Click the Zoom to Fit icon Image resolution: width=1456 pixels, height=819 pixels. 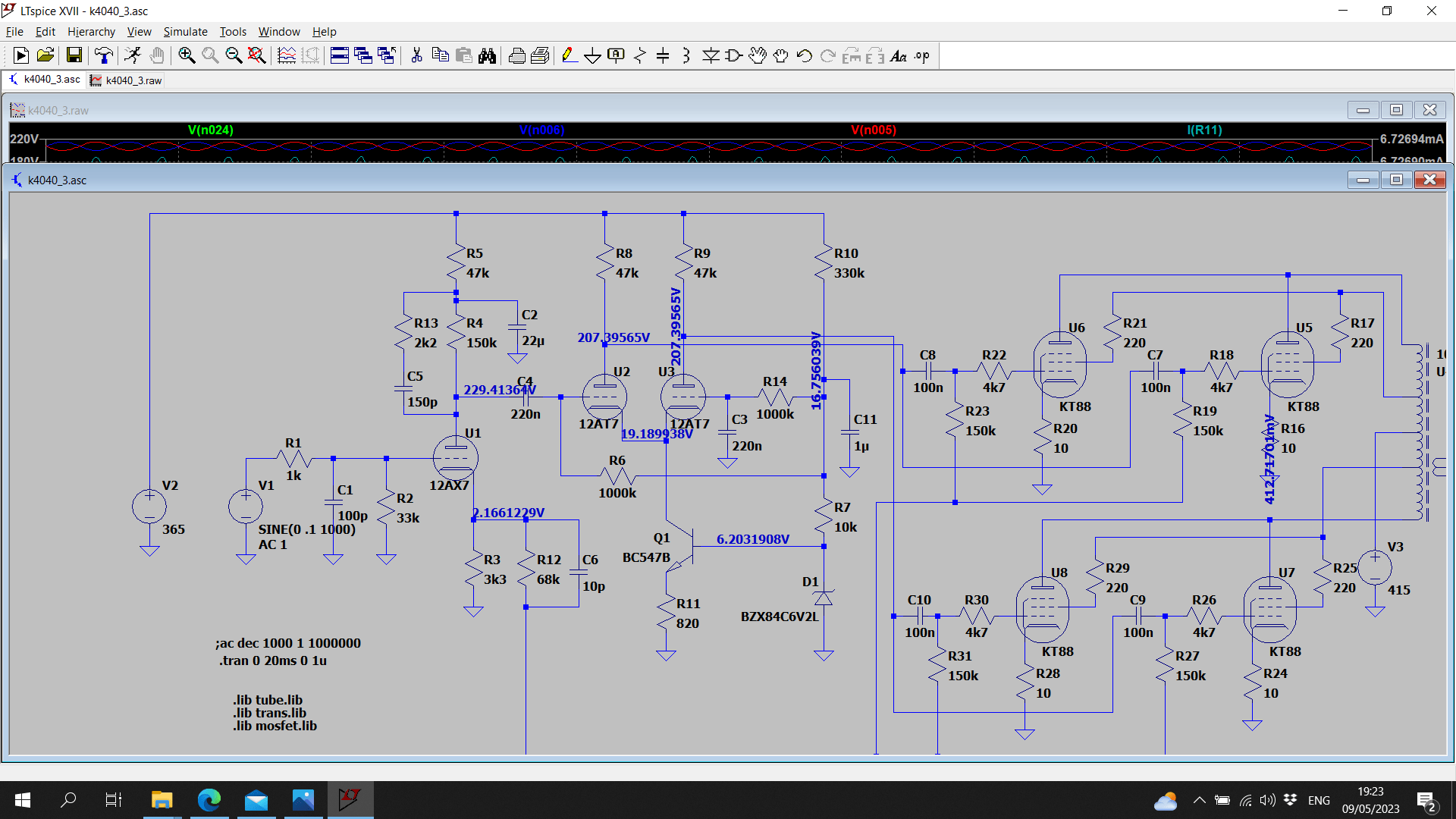tap(257, 55)
